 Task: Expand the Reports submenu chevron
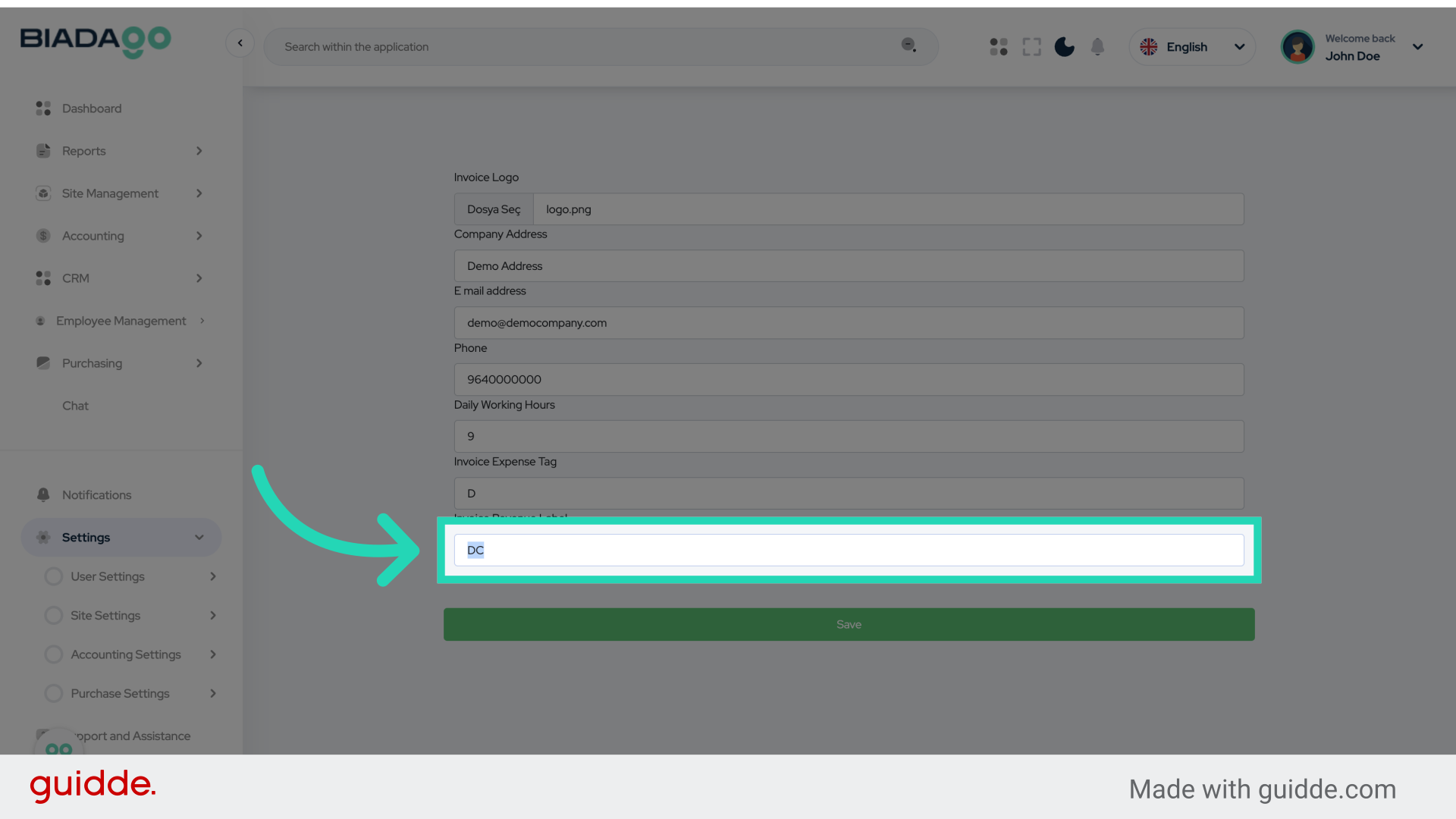click(199, 151)
